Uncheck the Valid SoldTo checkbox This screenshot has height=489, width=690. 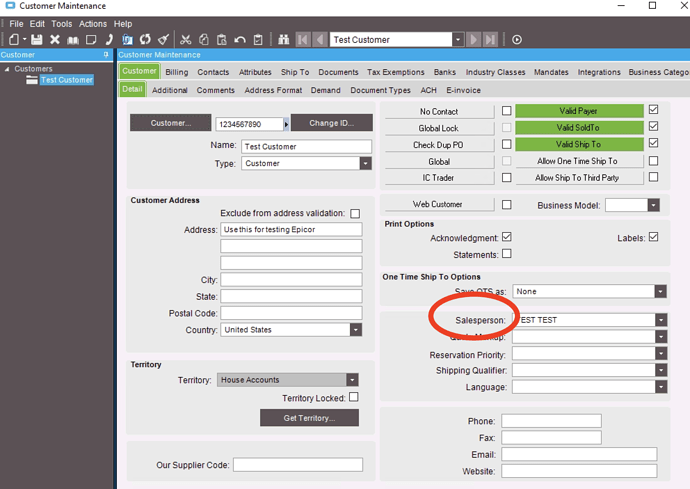point(653,126)
